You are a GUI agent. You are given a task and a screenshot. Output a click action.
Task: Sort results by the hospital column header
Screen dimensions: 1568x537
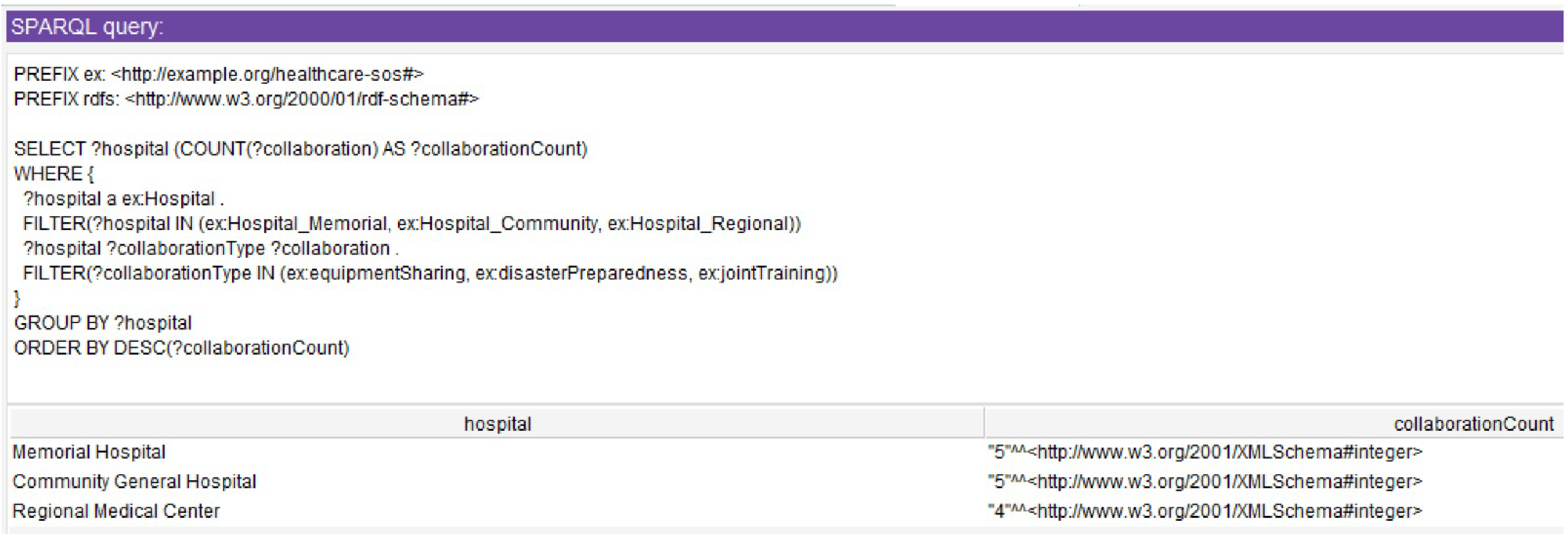[x=497, y=424]
